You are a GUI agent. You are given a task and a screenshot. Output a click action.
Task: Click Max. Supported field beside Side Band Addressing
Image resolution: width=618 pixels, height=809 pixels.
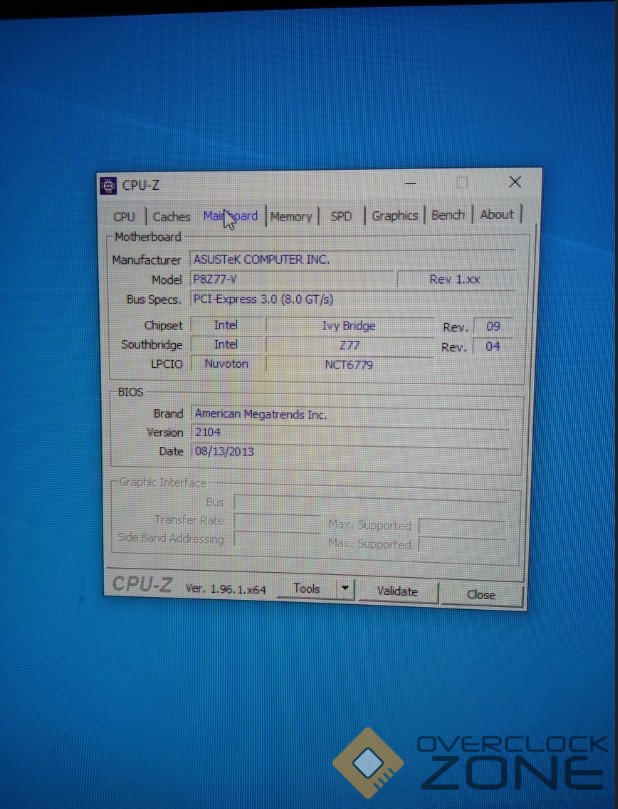(x=462, y=545)
